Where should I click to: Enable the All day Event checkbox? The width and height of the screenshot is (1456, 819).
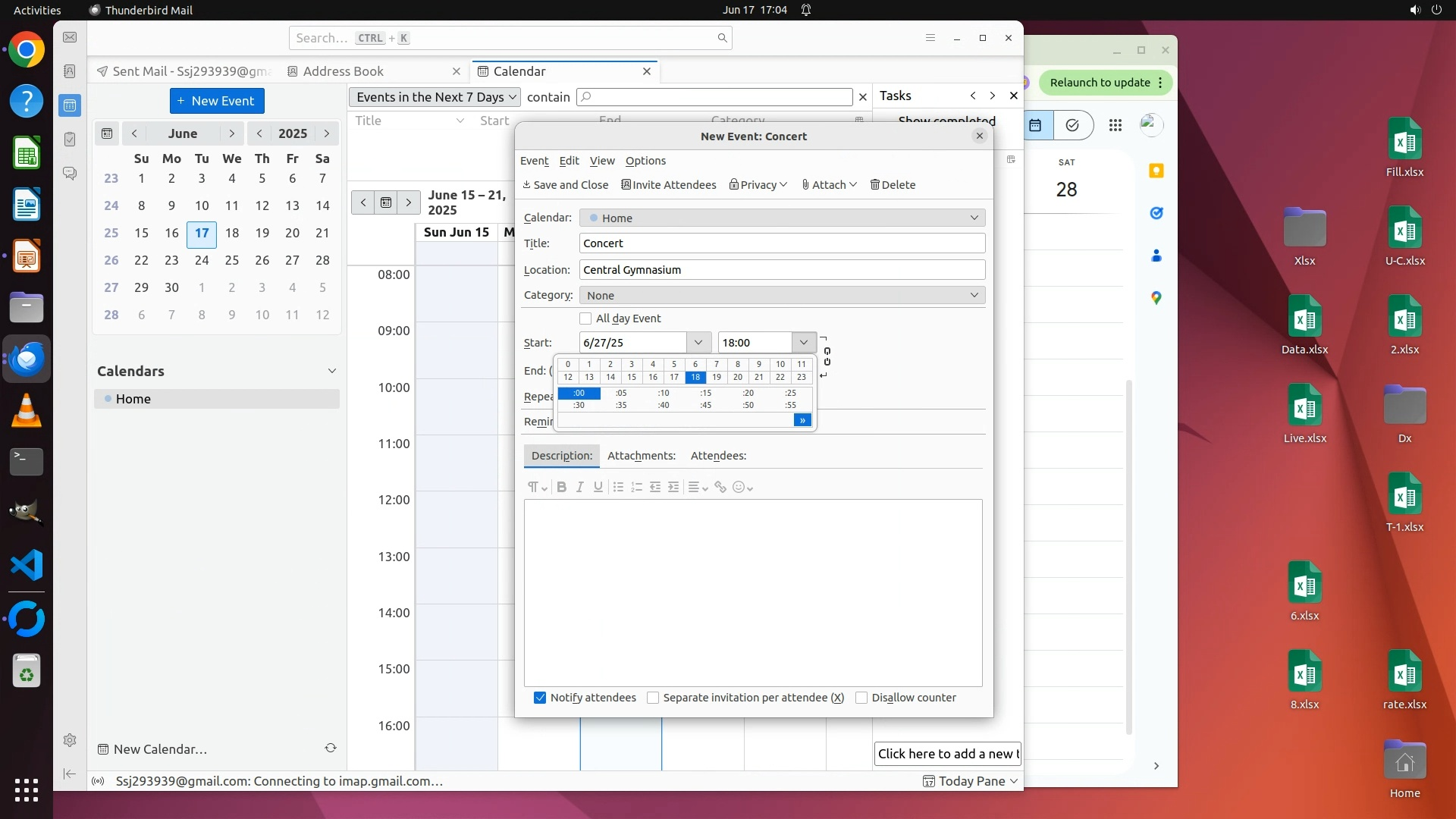[585, 318]
